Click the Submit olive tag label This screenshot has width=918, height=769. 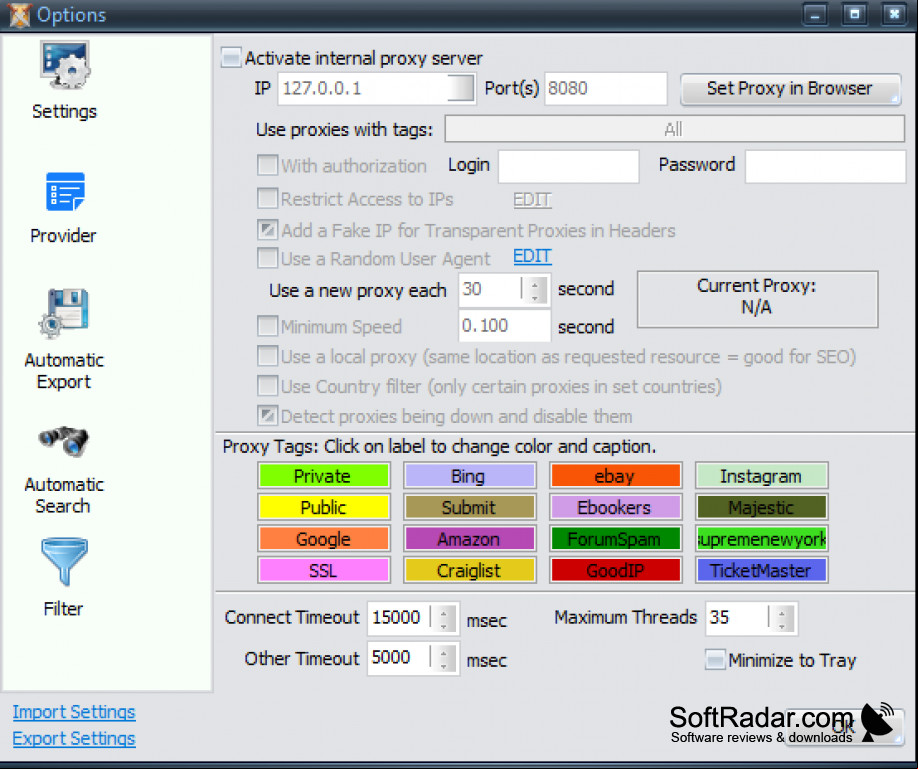[470, 507]
